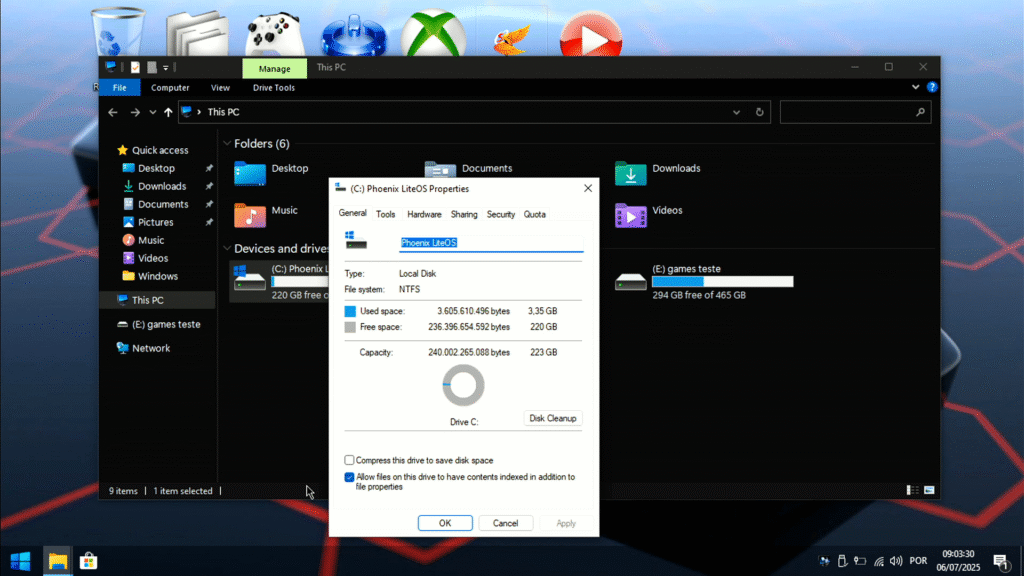Go up one level with up arrow
The height and width of the screenshot is (576, 1024).
(x=168, y=112)
